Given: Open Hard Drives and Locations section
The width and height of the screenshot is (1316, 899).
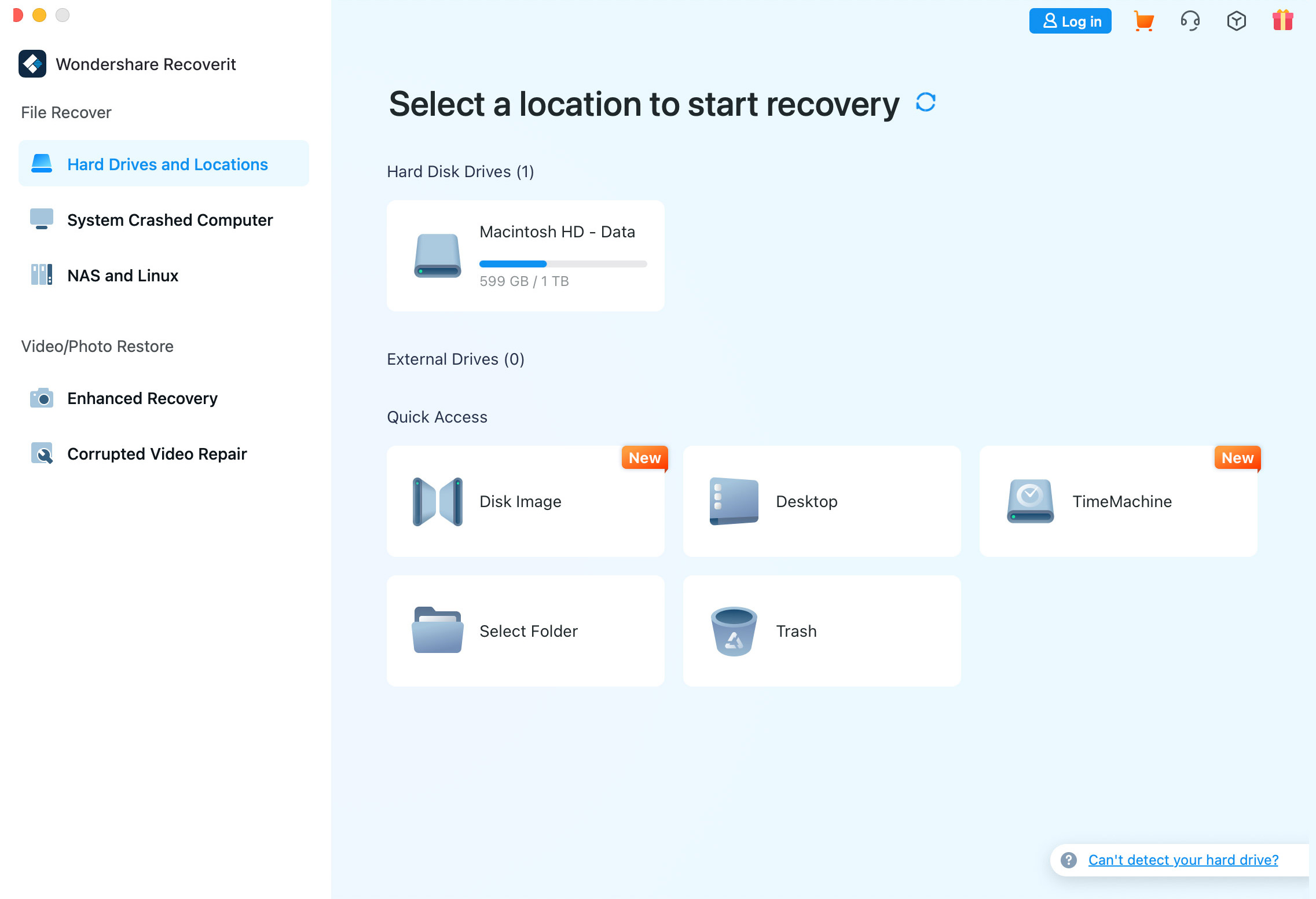Looking at the screenshot, I should click(167, 164).
